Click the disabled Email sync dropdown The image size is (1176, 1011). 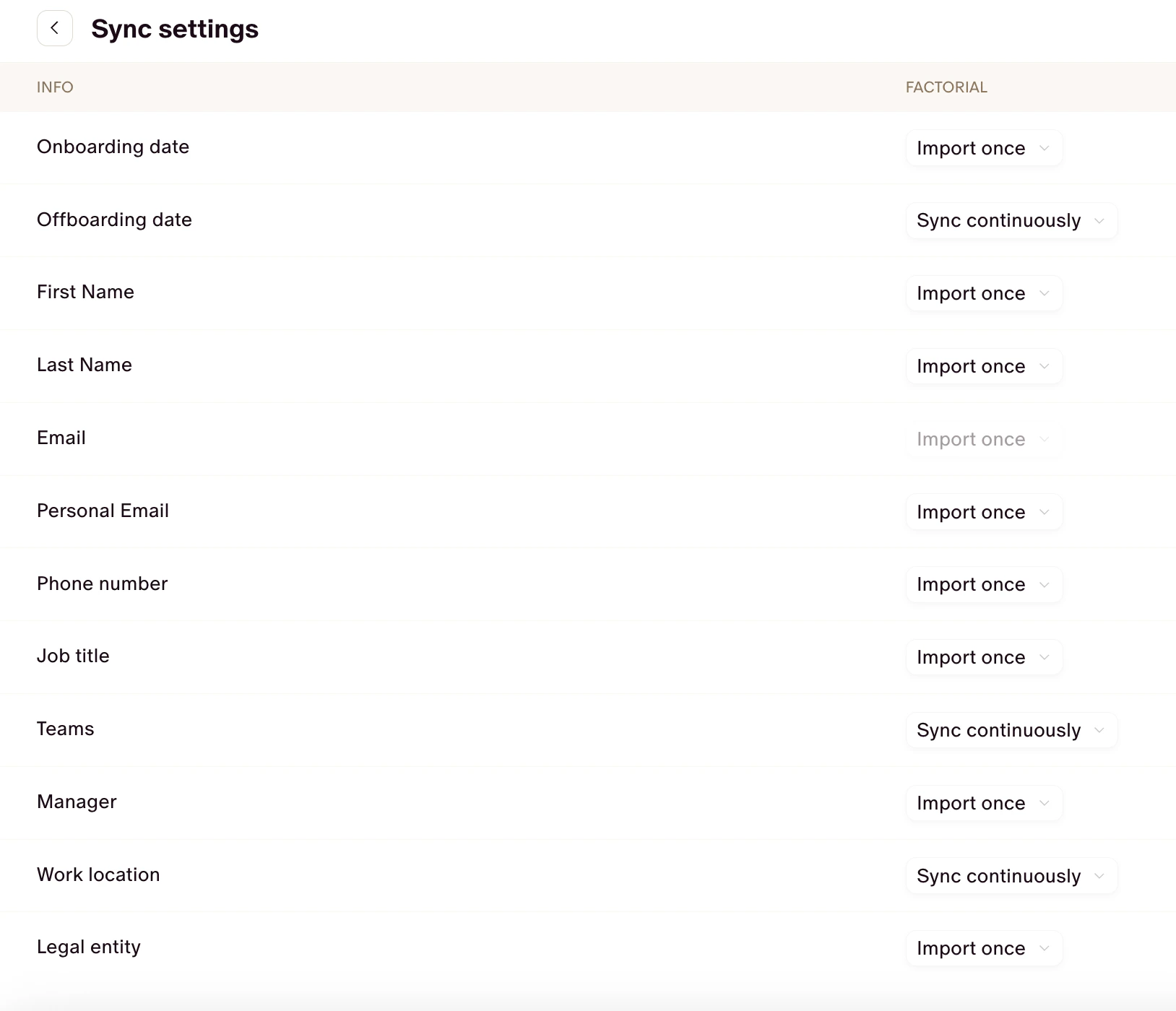click(983, 439)
